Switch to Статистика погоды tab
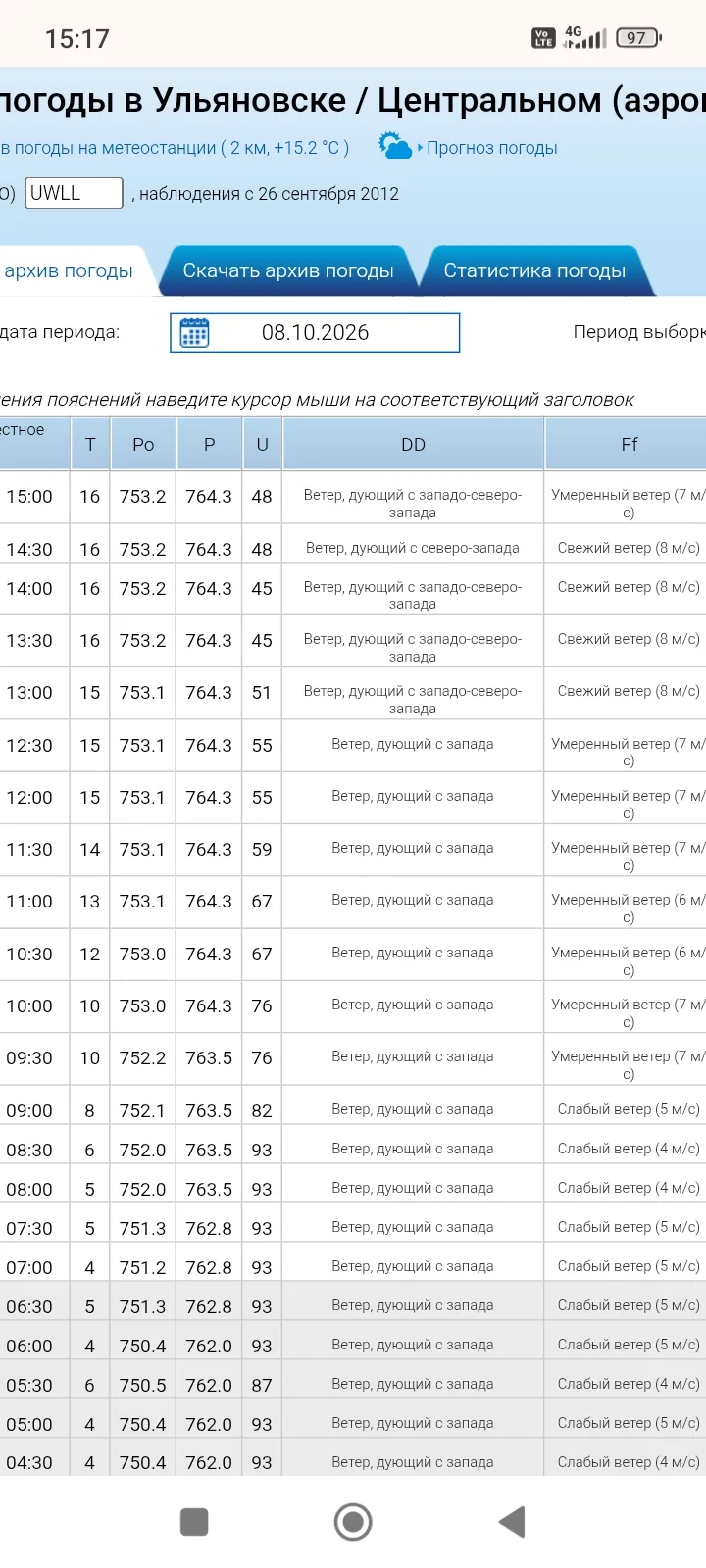Image resolution: width=706 pixels, height=1568 pixels. tap(534, 270)
